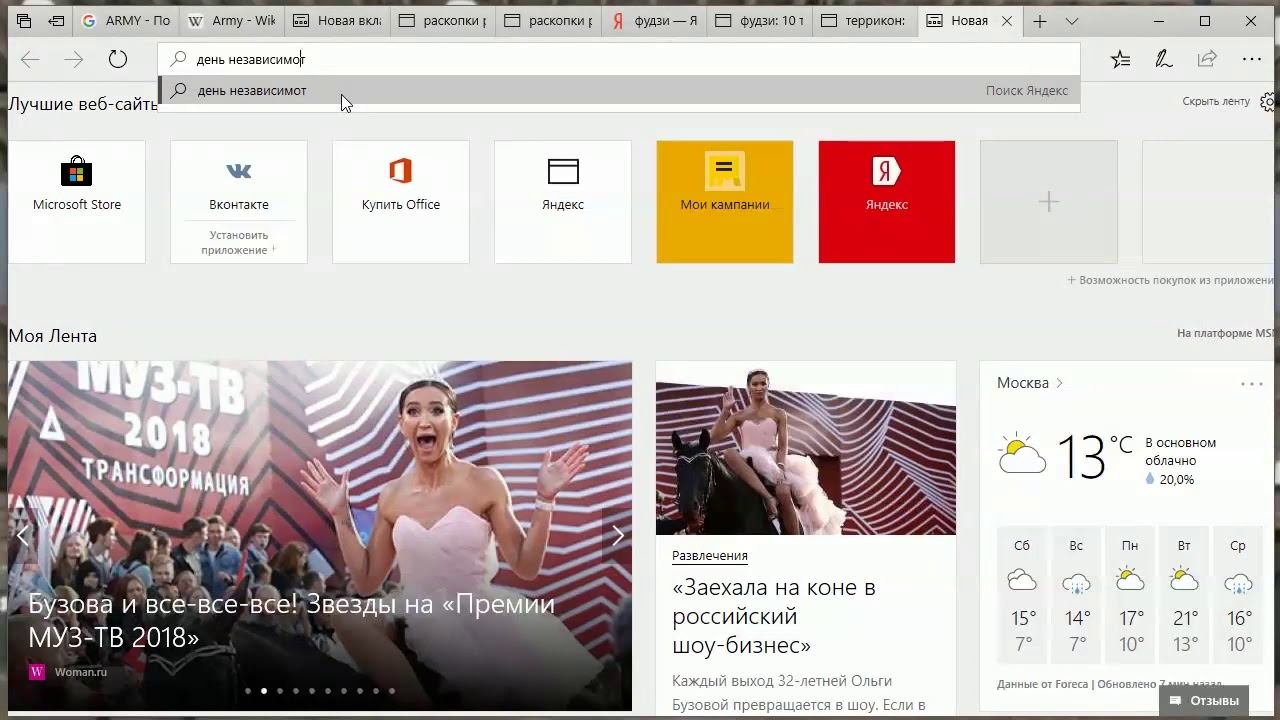The width and height of the screenshot is (1280, 720).
Task: Go back with the back arrow
Action: point(30,59)
